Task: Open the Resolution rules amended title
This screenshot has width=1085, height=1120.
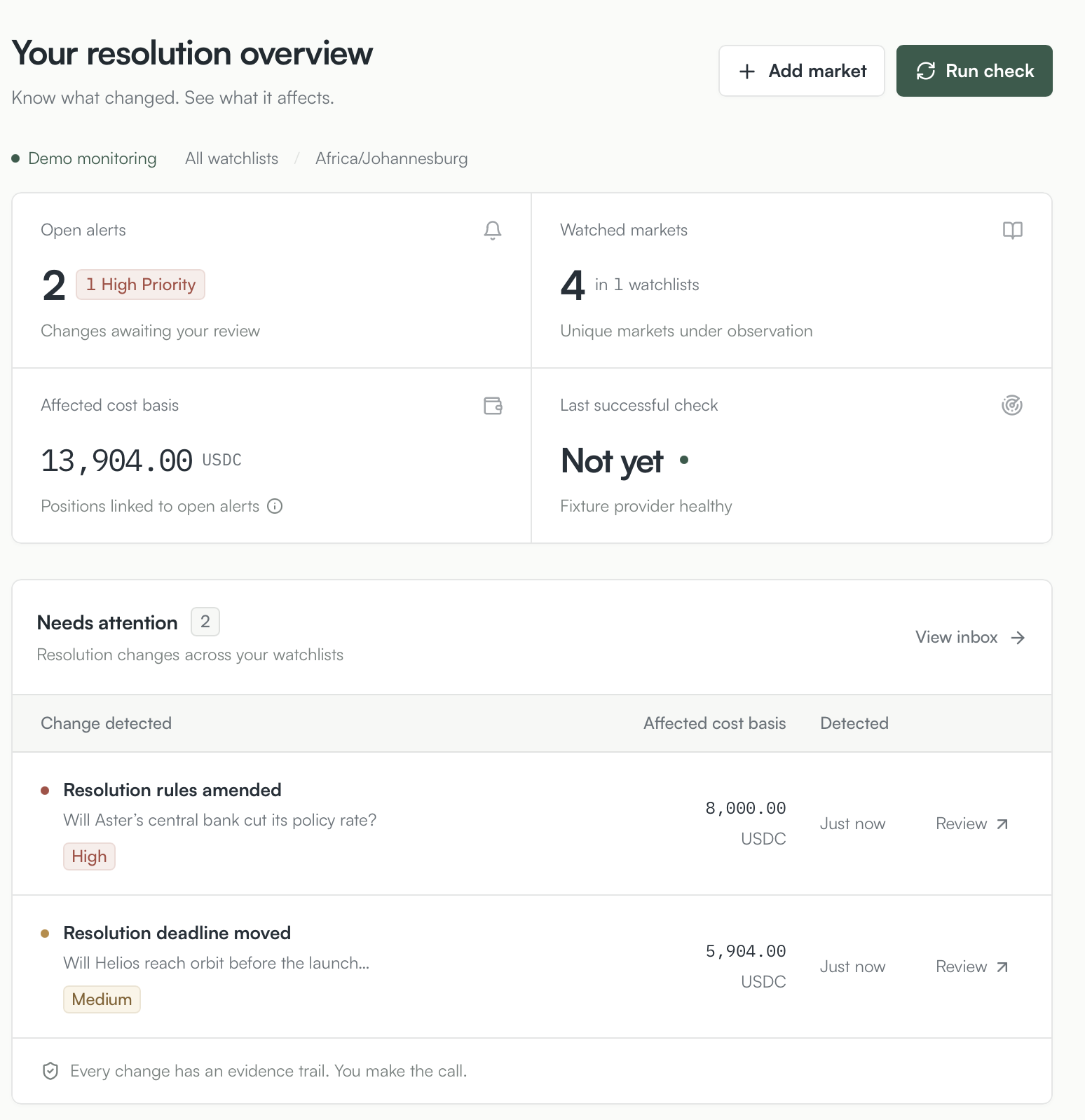Action: (172, 790)
